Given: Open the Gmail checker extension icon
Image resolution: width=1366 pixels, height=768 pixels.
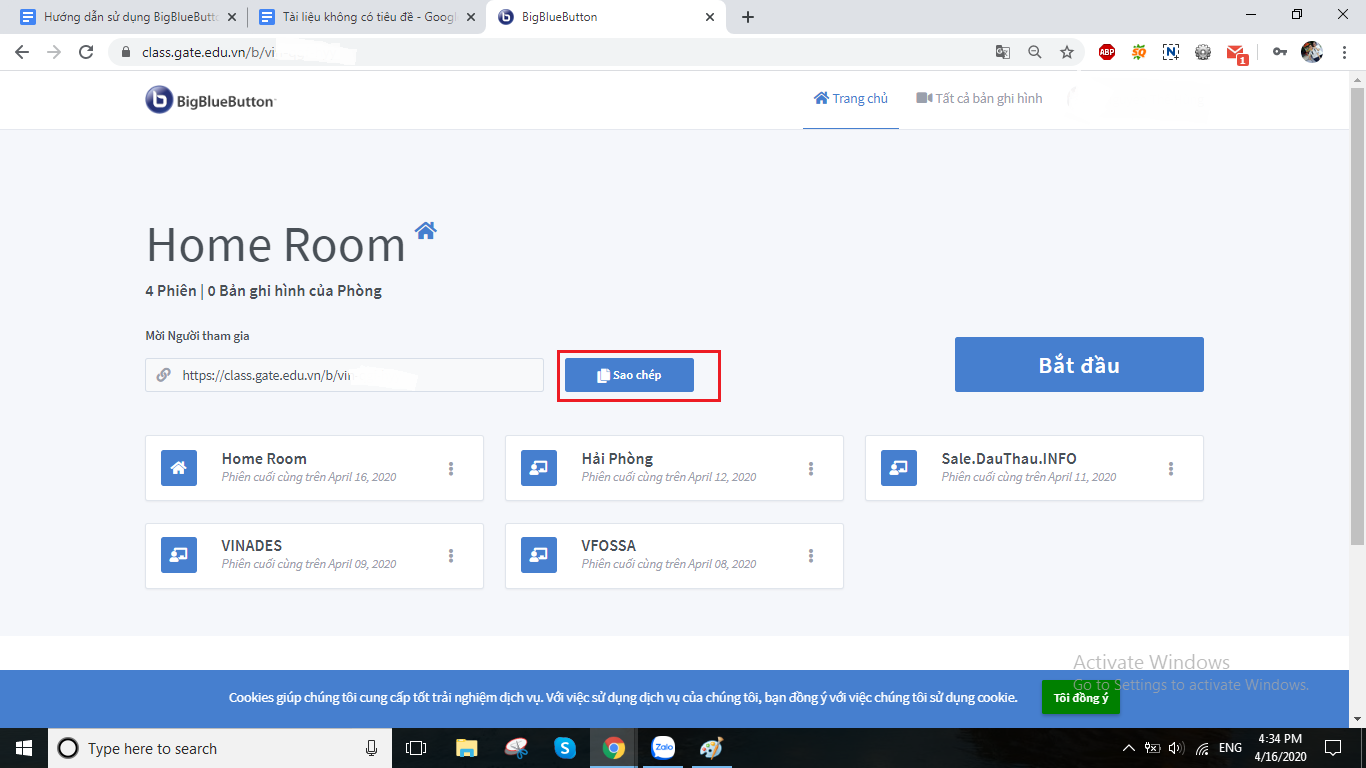Looking at the screenshot, I should [x=1236, y=53].
